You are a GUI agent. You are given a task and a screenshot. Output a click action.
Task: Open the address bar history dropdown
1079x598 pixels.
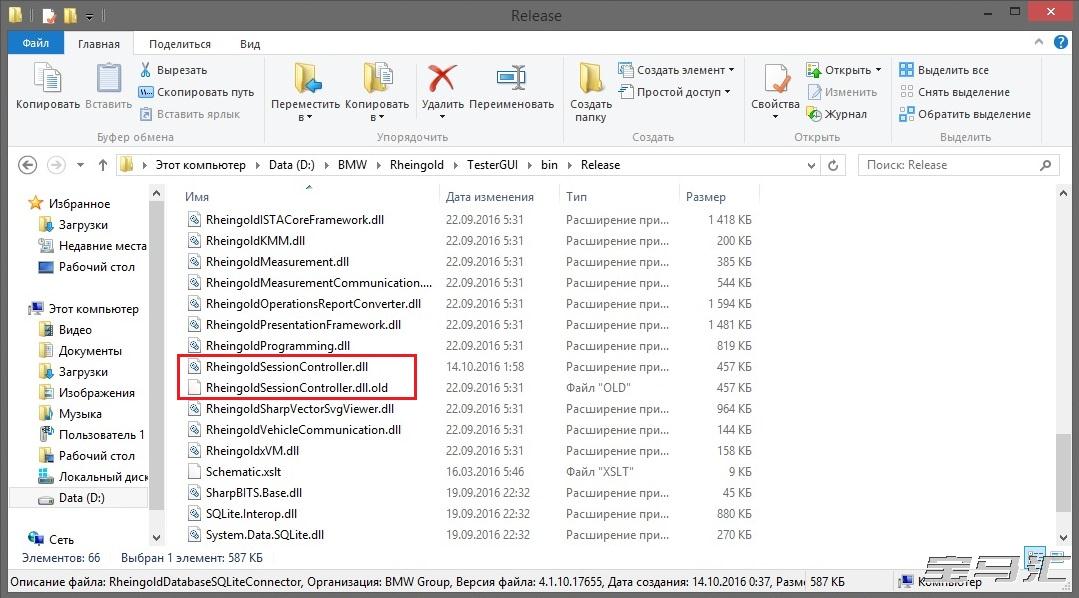[811, 165]
